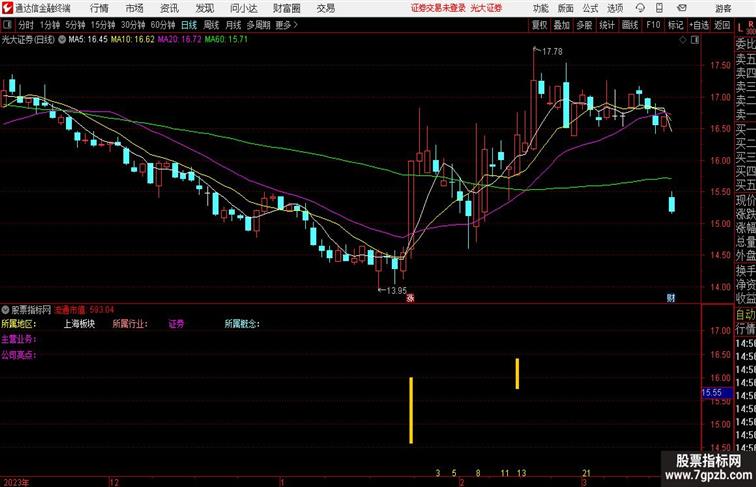Click the taller yellow signal bar
The image size is (756, 487).
(411, 410)
